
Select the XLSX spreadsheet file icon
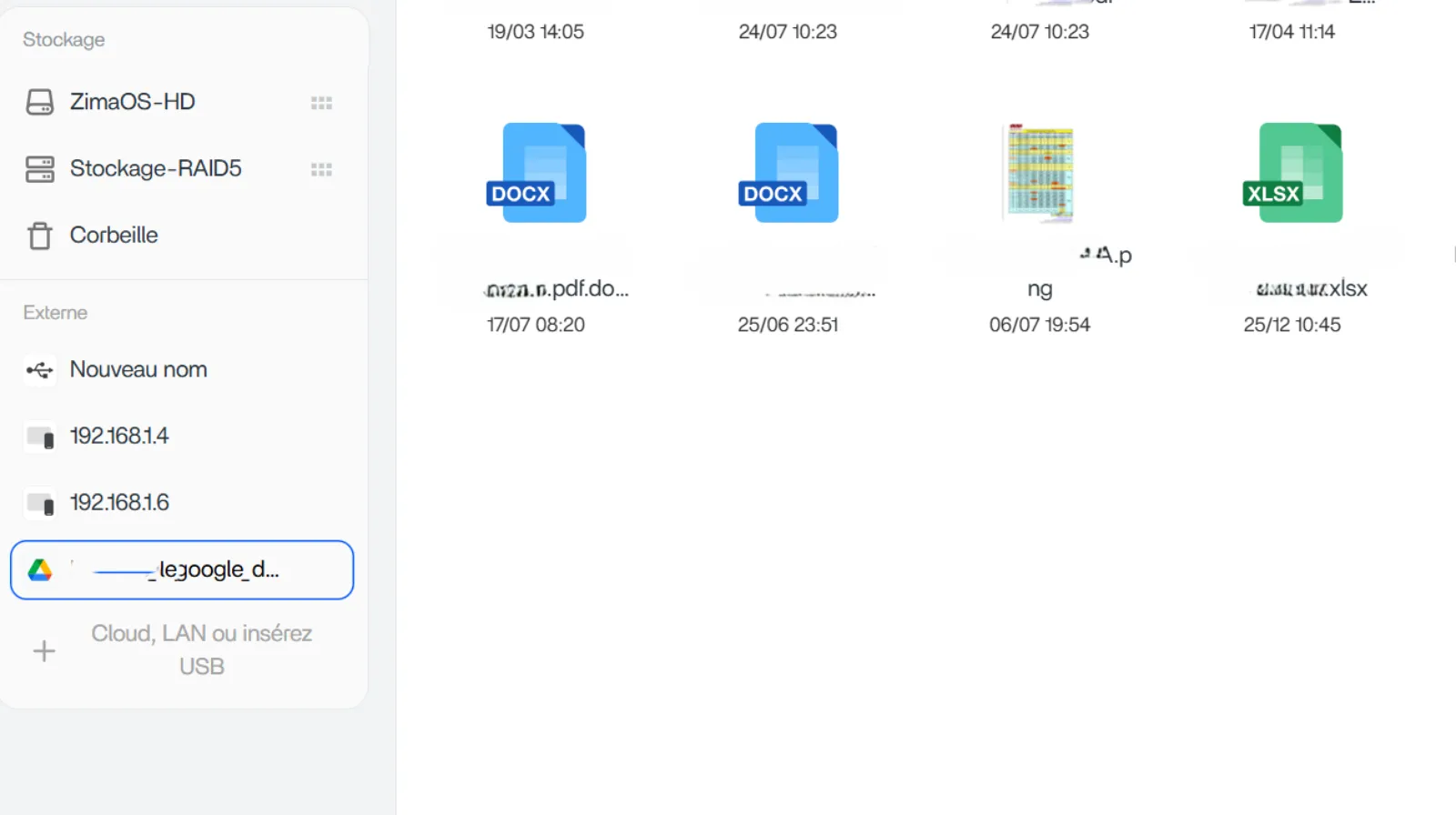point(1292,173)
